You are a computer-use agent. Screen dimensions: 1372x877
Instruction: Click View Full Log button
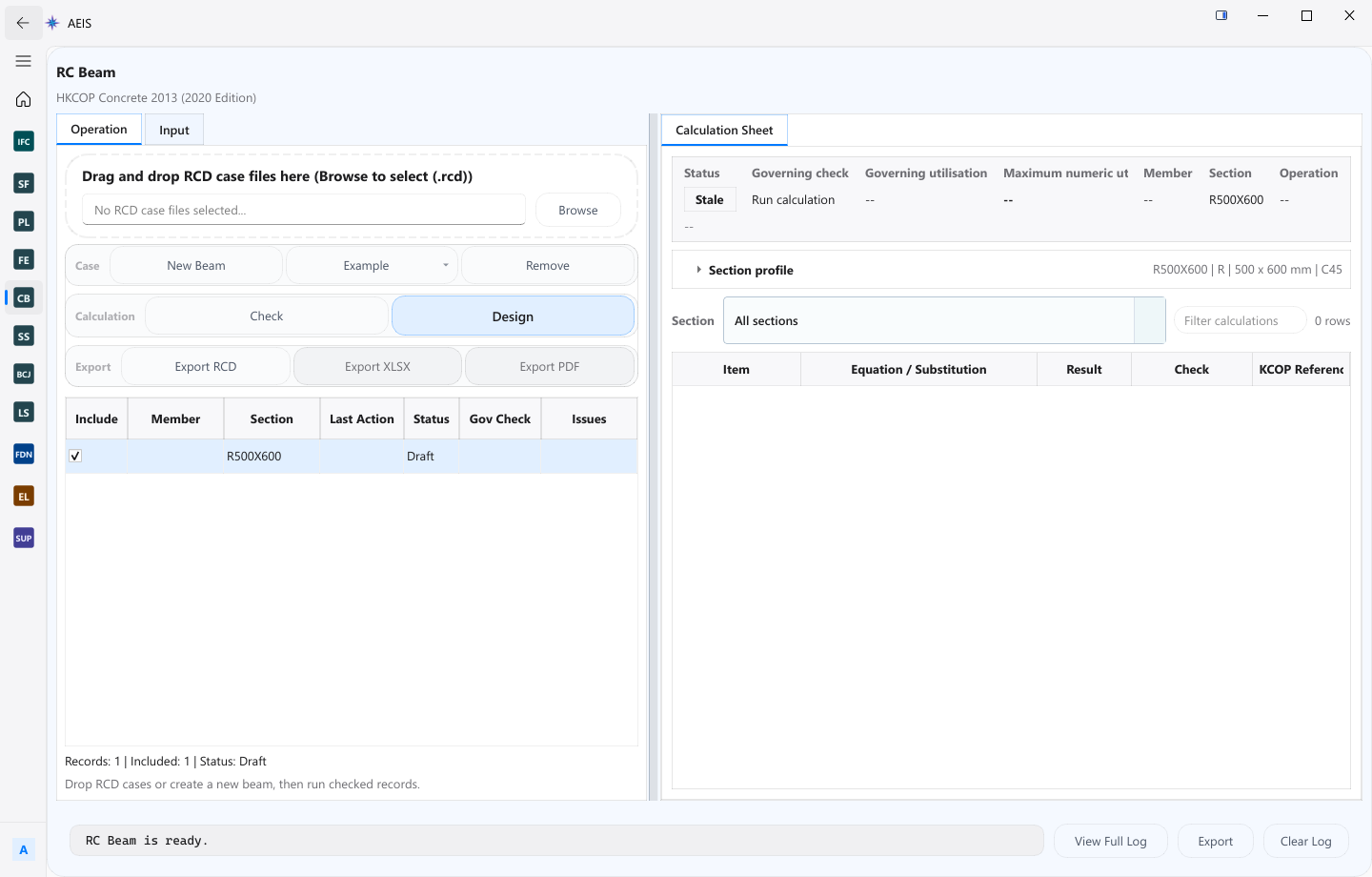[1111, 841]
